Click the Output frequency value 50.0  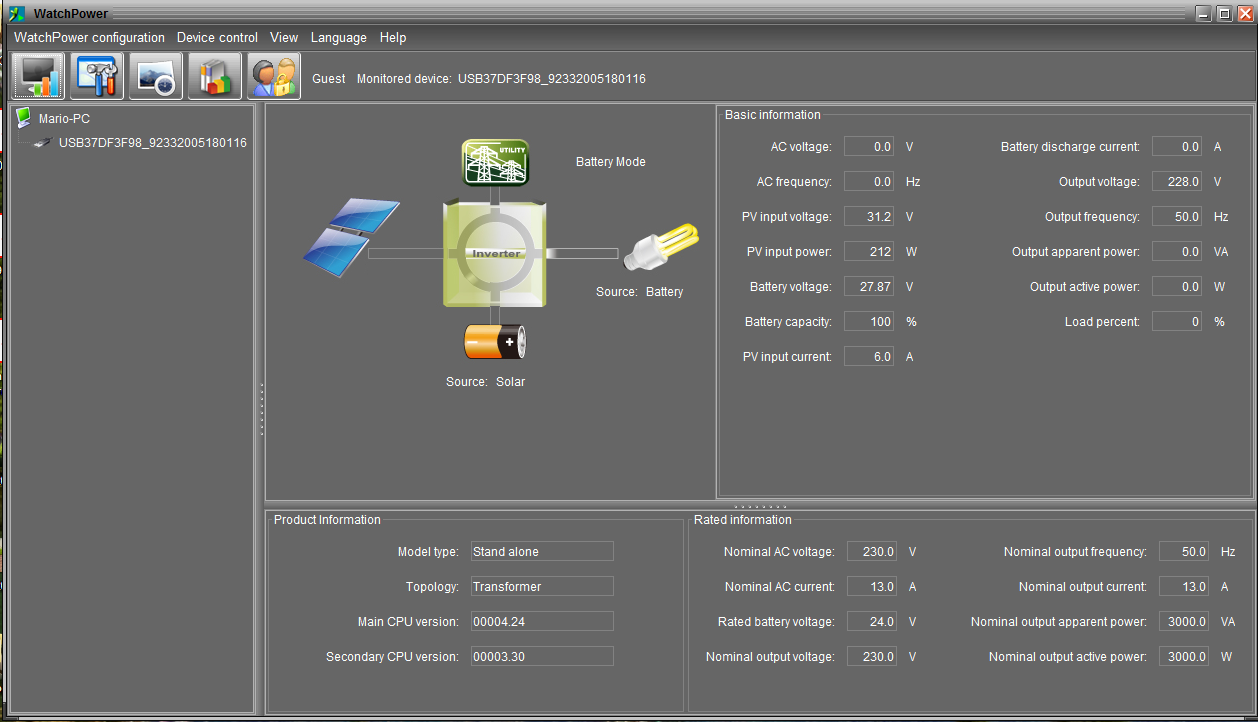tap(1177, 217)
